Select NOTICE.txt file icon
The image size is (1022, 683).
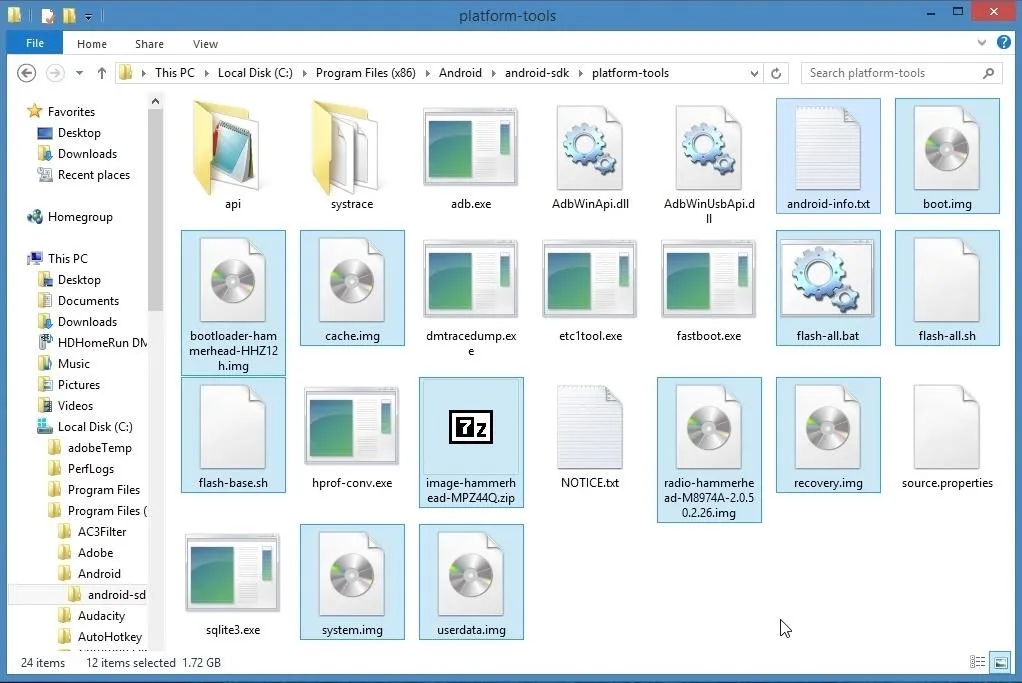click(x=590, y=428)
